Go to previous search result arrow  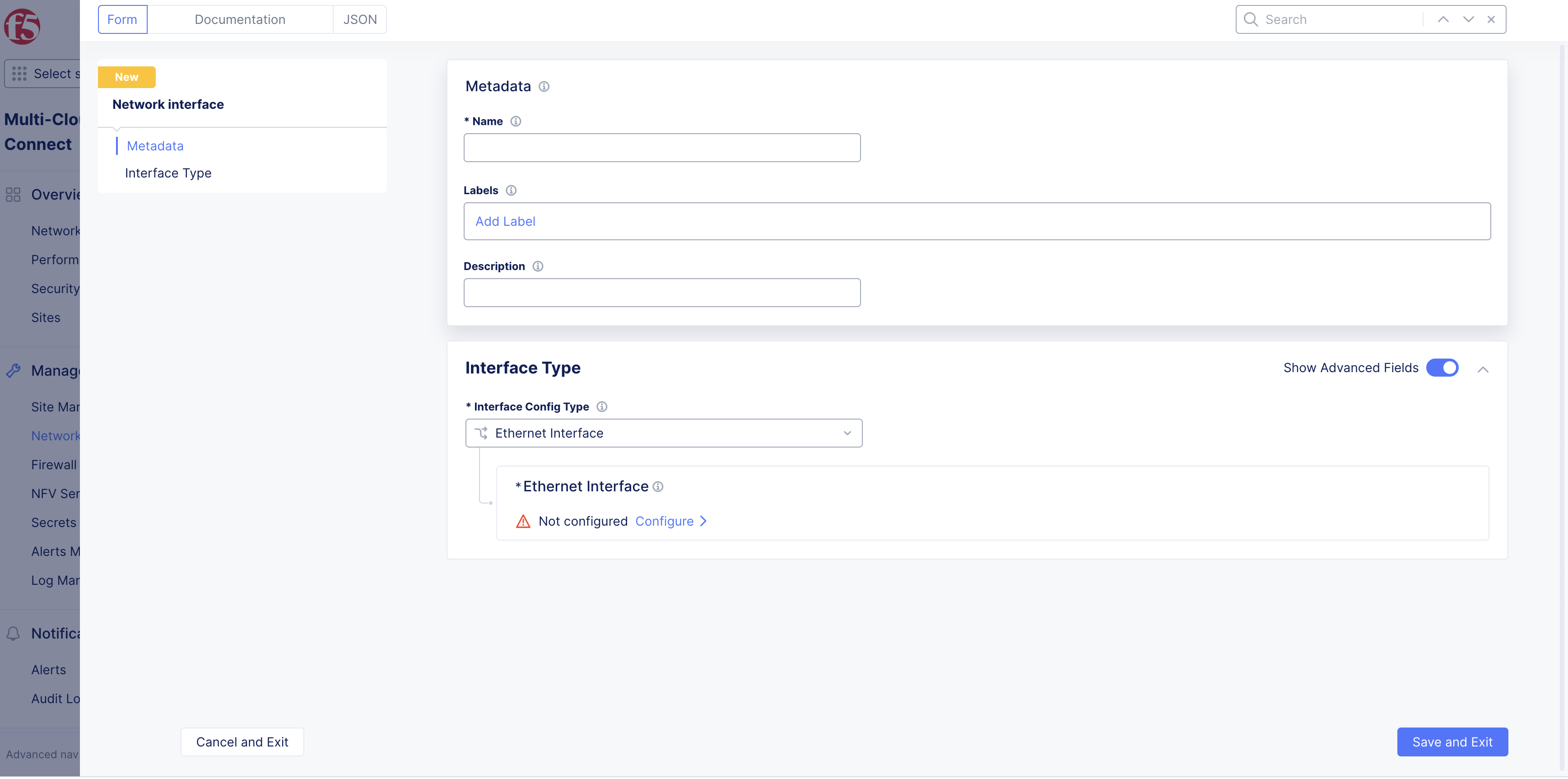[1443, 19]
